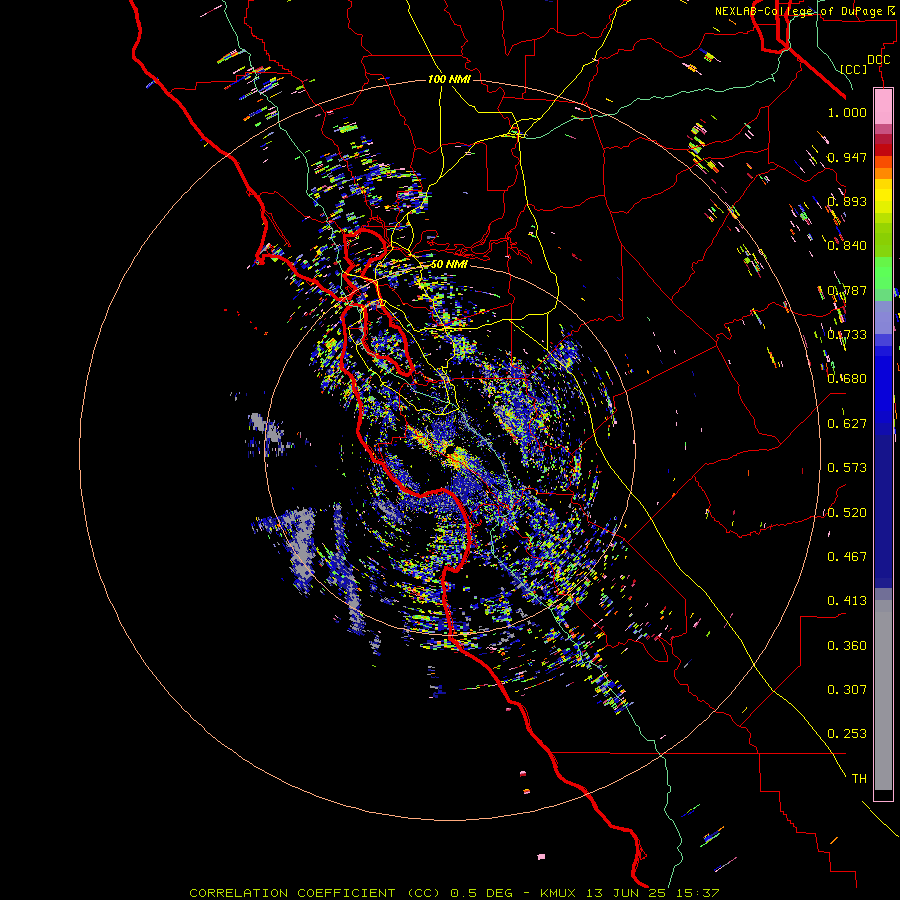Viewport: 900px width, 900px height.
Task: Click the TH label at the scale bottom
Action: point(859,779)
